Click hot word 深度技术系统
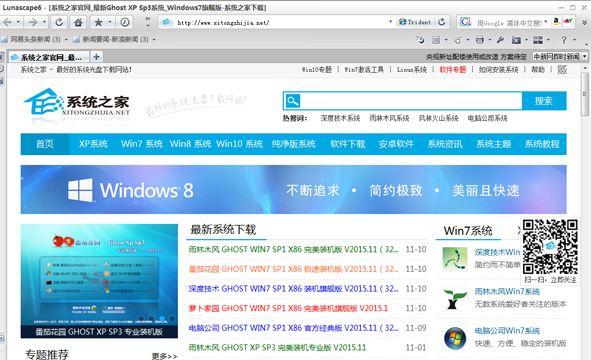Viewport: 592px width, 360px height. click(x=341, y=118)
